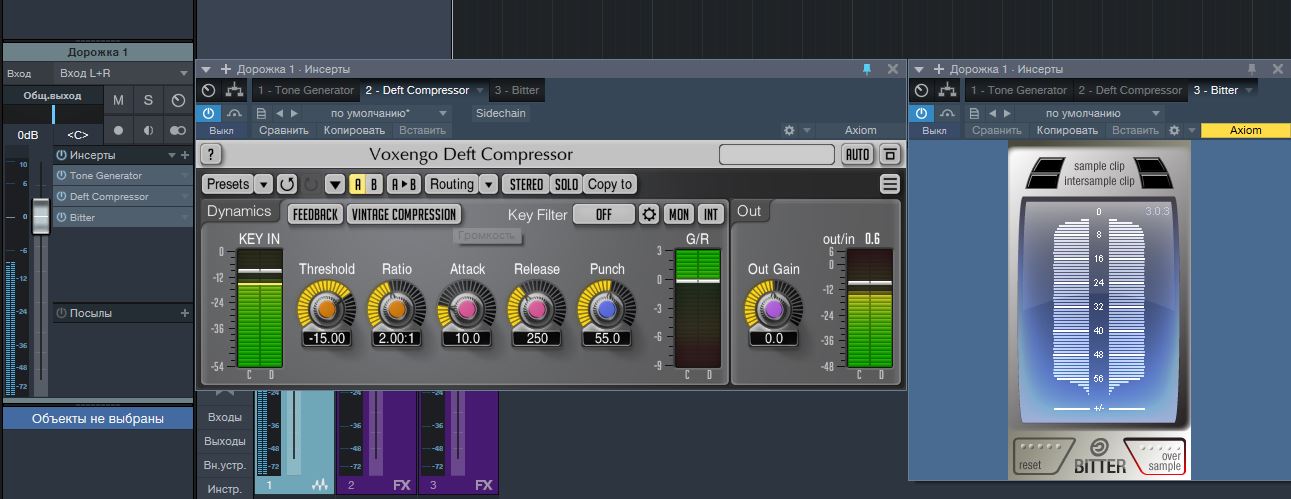
Task: Click the Bitter plugin logo icon
Action: [x=1098, y=447]
